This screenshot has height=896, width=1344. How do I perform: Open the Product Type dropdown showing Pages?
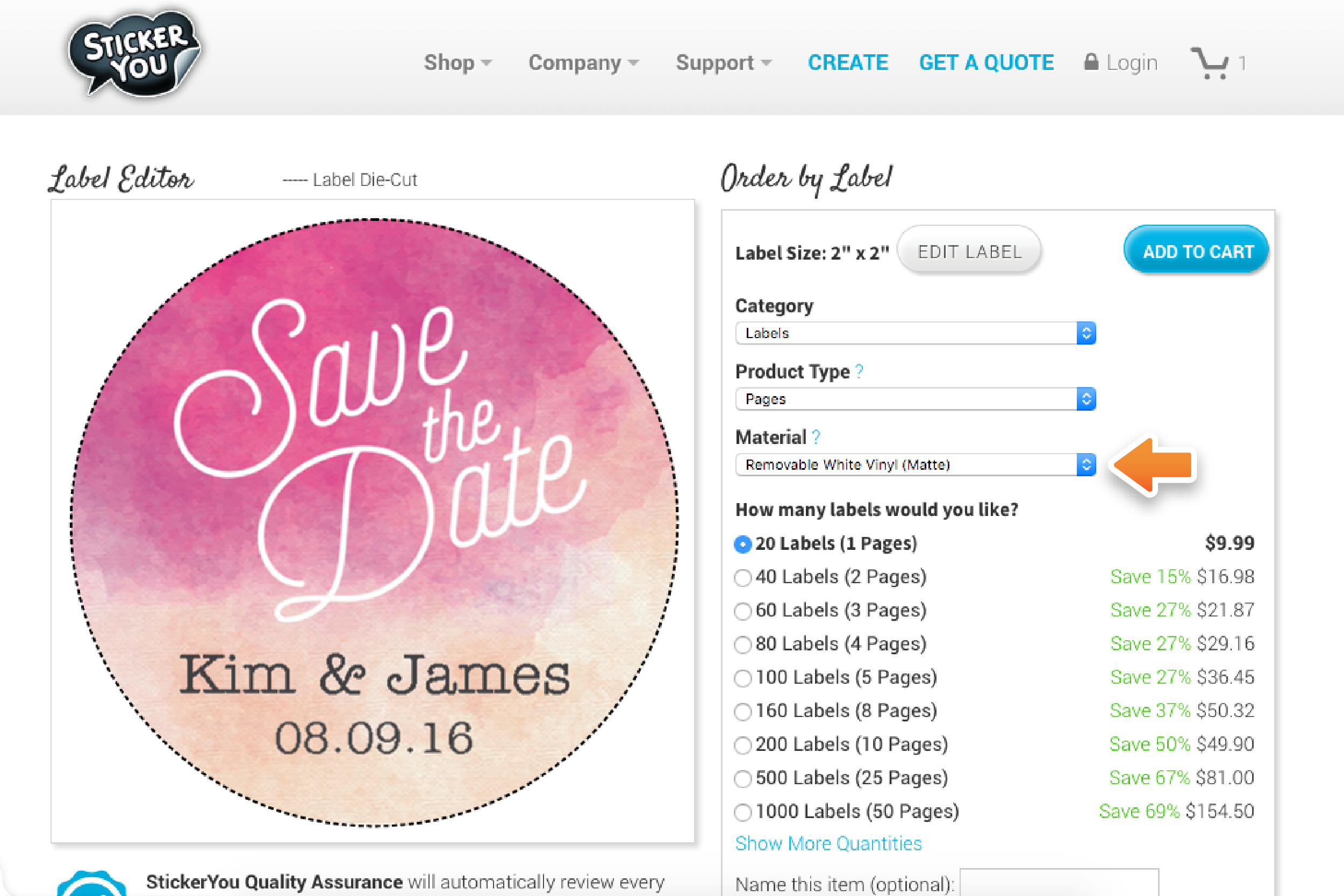click(915, 399)
